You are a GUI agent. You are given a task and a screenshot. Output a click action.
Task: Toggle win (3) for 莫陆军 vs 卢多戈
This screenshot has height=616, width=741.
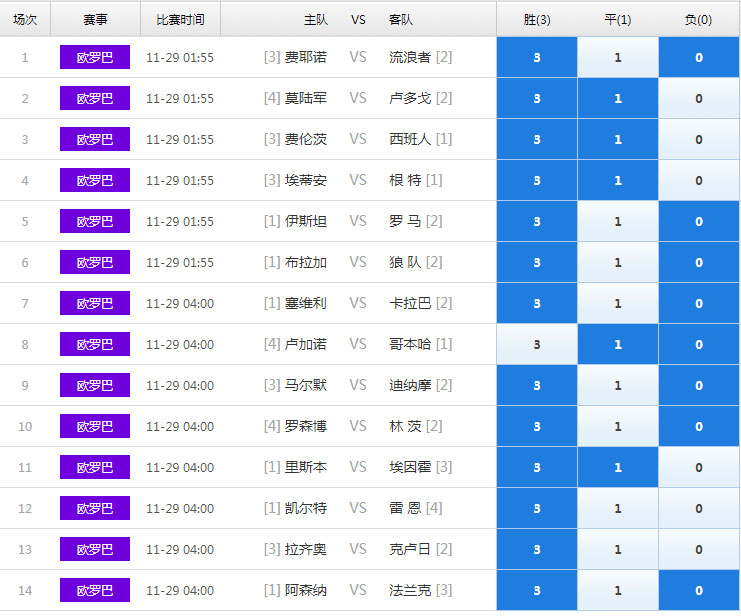[537, 98]
